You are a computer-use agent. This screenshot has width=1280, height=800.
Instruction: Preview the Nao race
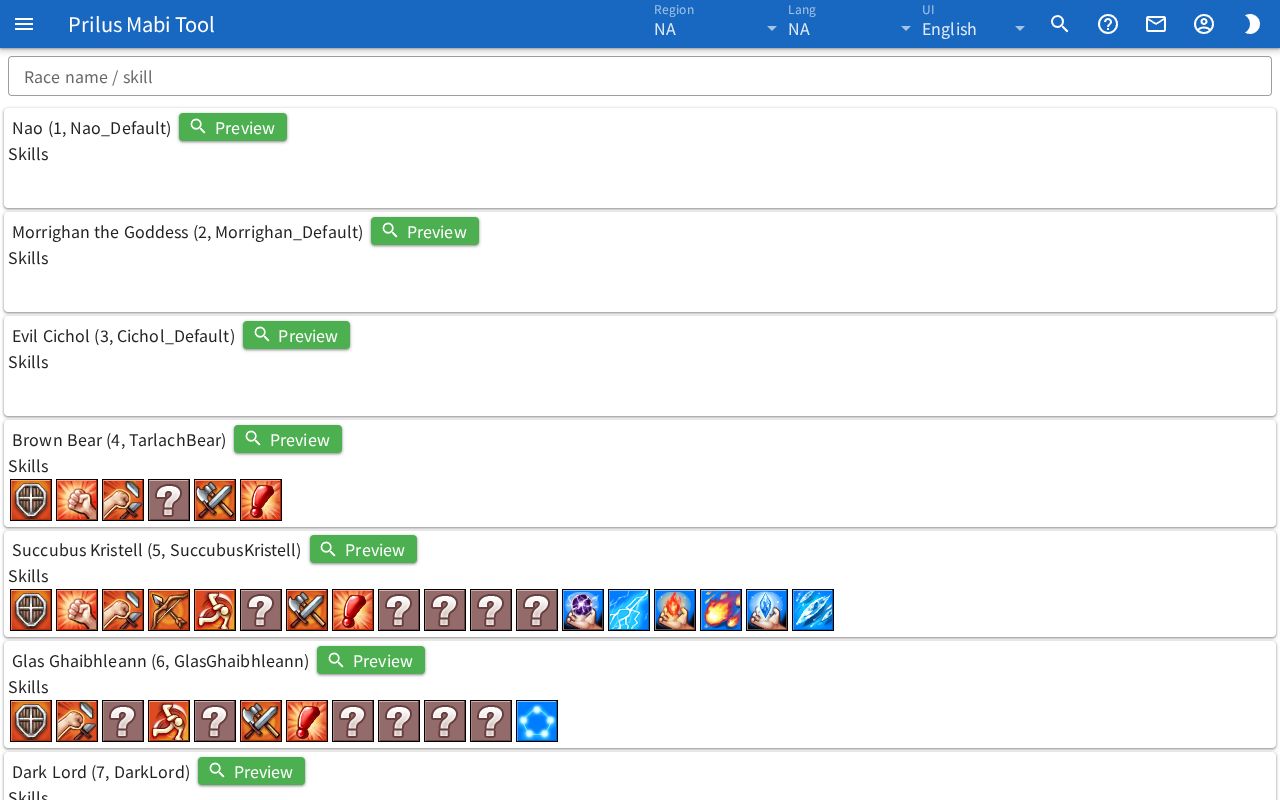click(x=233, y=127)
